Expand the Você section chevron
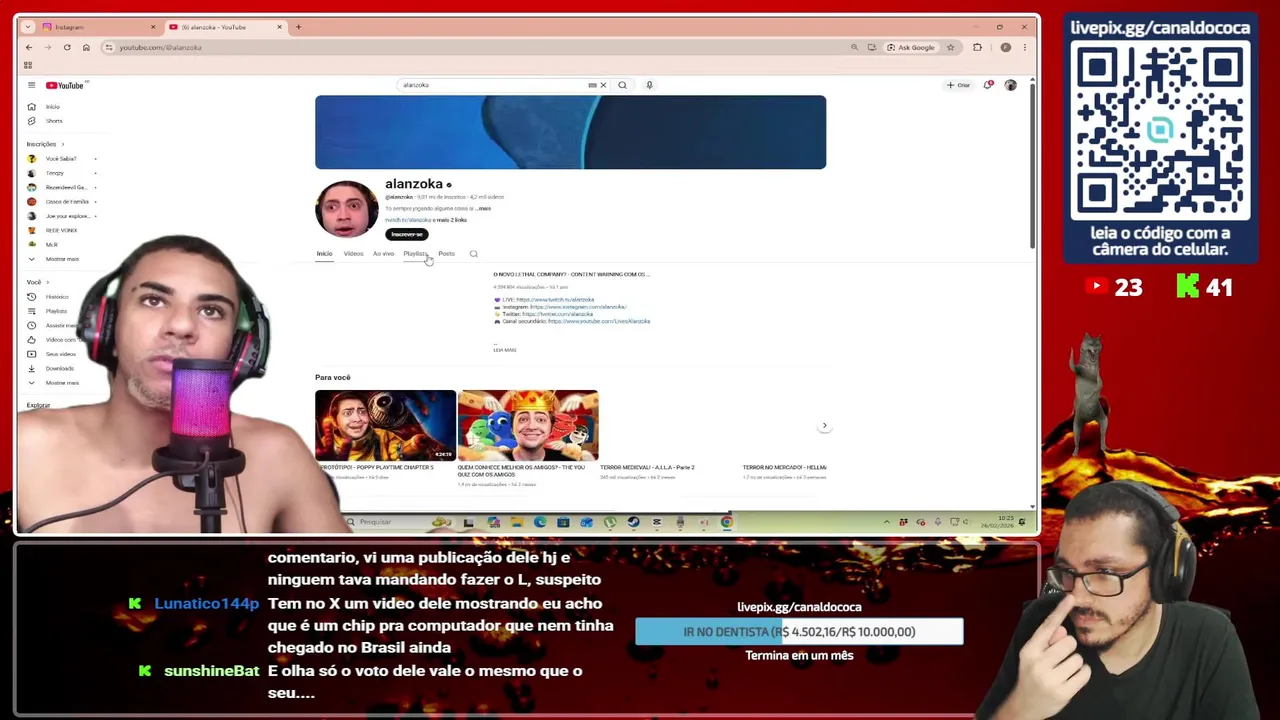The height and width of the screenshot is (720, 1280). tap(47, 282)
